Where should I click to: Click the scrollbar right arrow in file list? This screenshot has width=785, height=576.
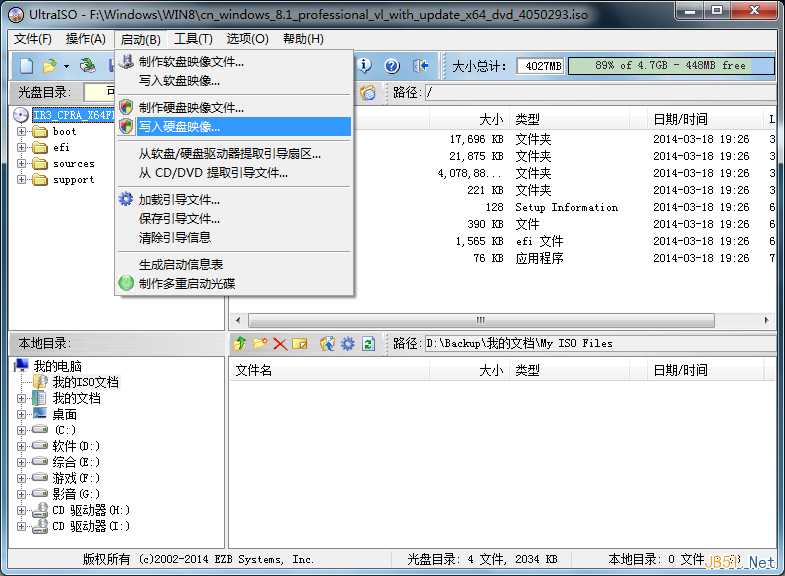point(766,320)
